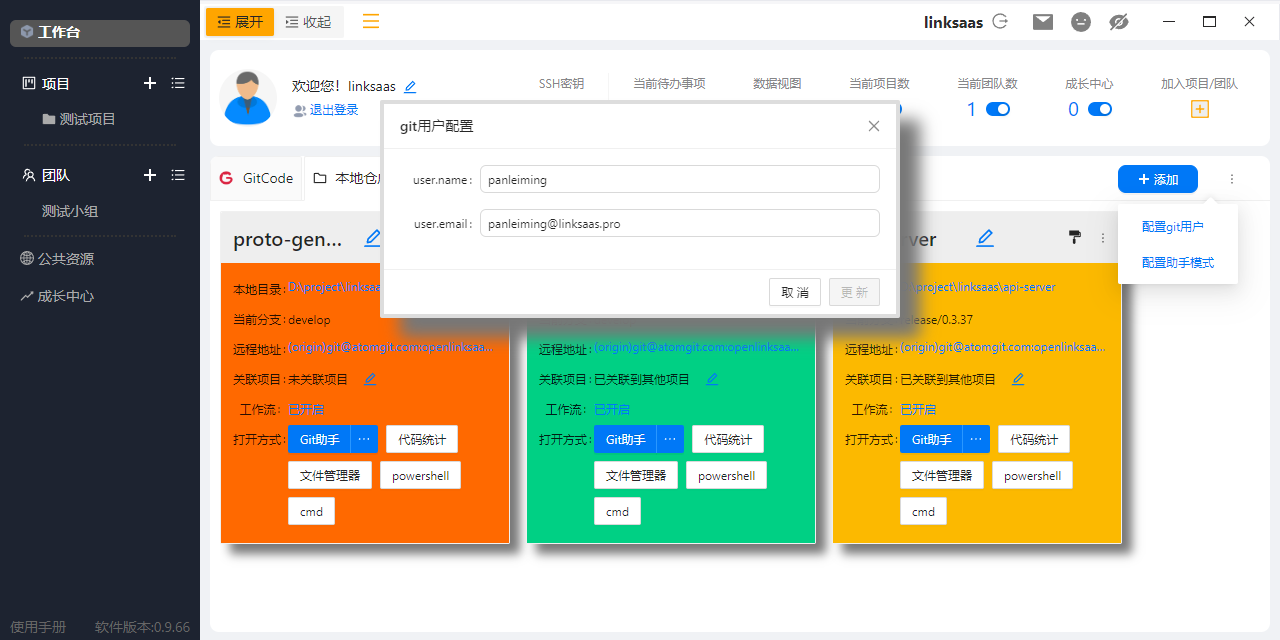
Task: Click 代码统计 on the orange card
Action: coord(422,439)
